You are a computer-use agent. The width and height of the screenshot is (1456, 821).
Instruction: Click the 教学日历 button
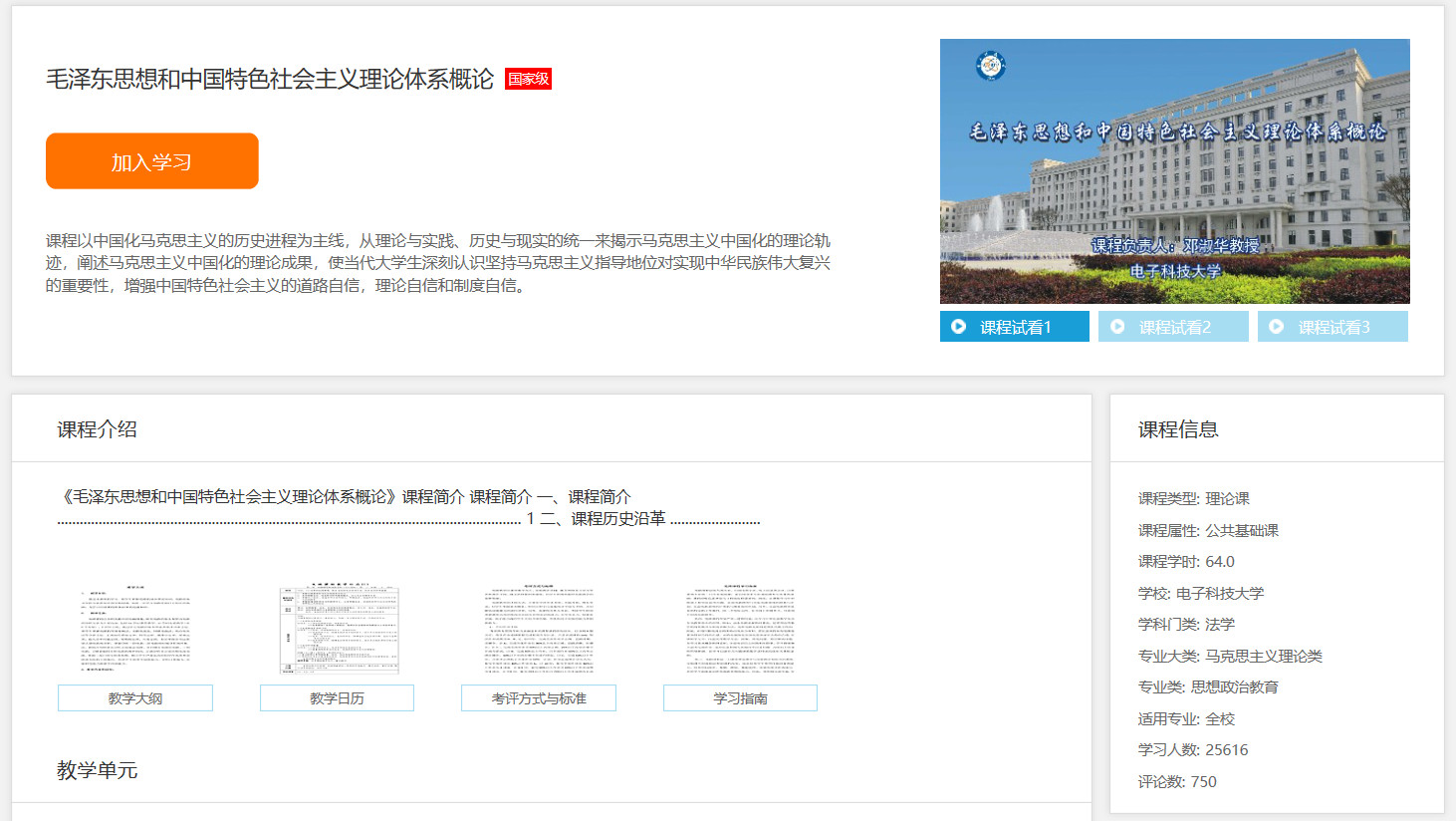click(337, 698)
